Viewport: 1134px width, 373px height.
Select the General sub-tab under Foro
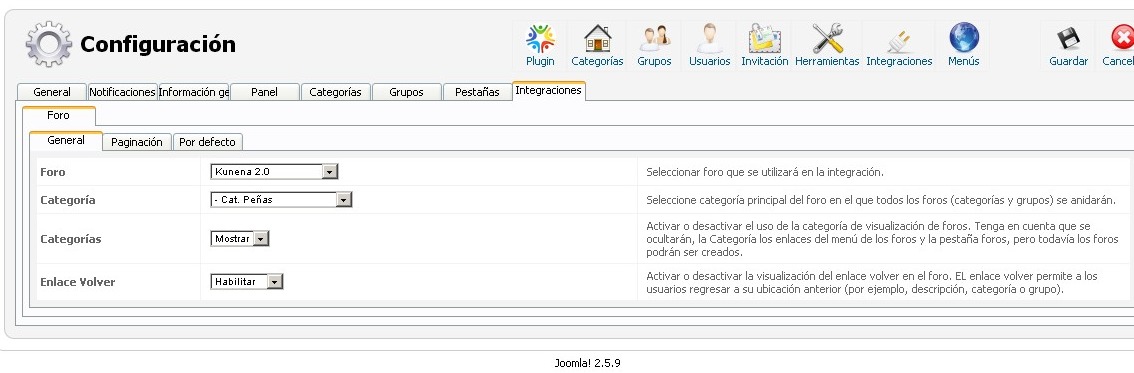point(66,140)
